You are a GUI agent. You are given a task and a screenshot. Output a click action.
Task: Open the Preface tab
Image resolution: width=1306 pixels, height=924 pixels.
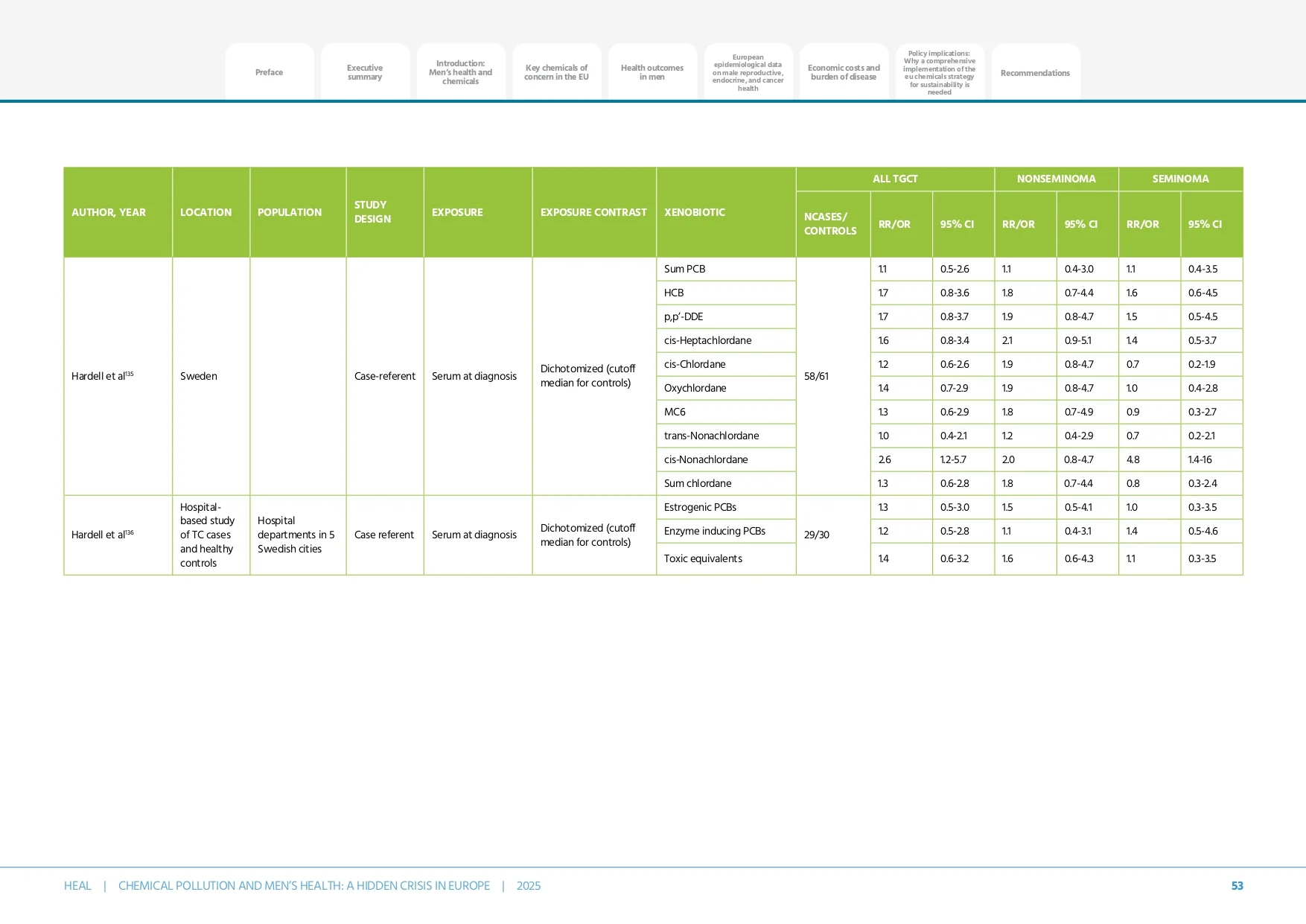[x=269, y=72]
